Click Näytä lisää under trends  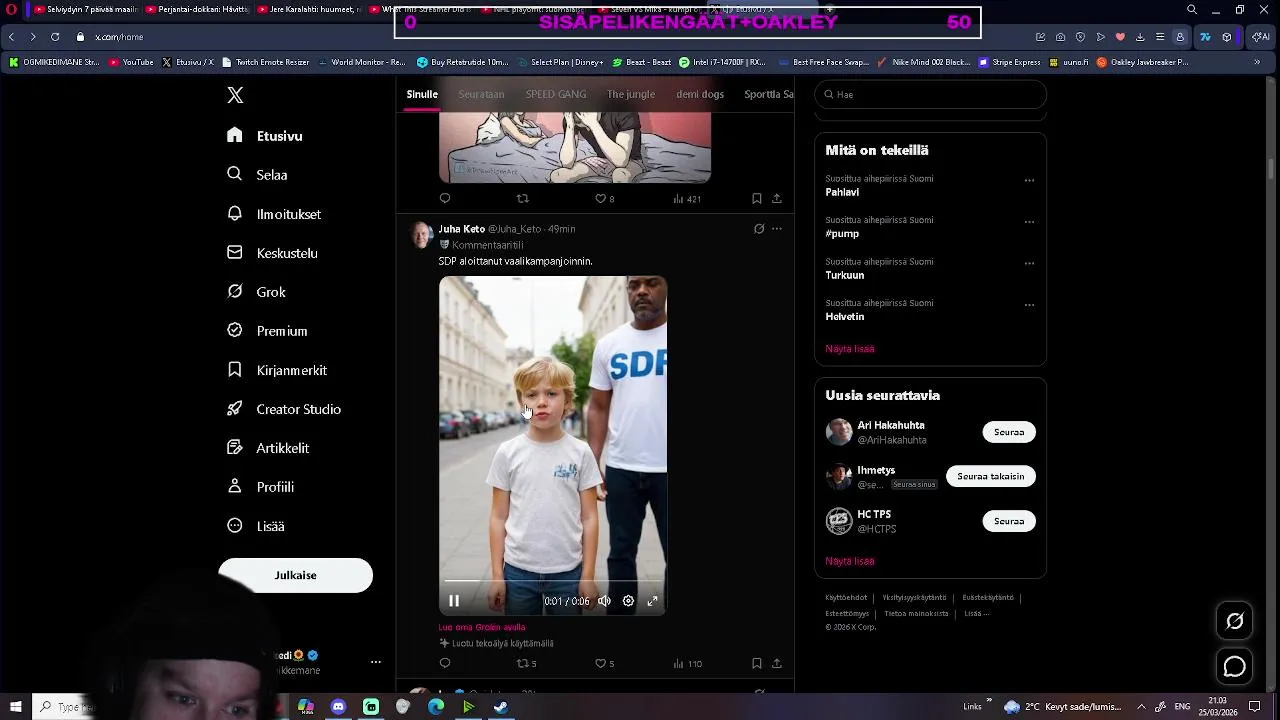tap(850, 349)
